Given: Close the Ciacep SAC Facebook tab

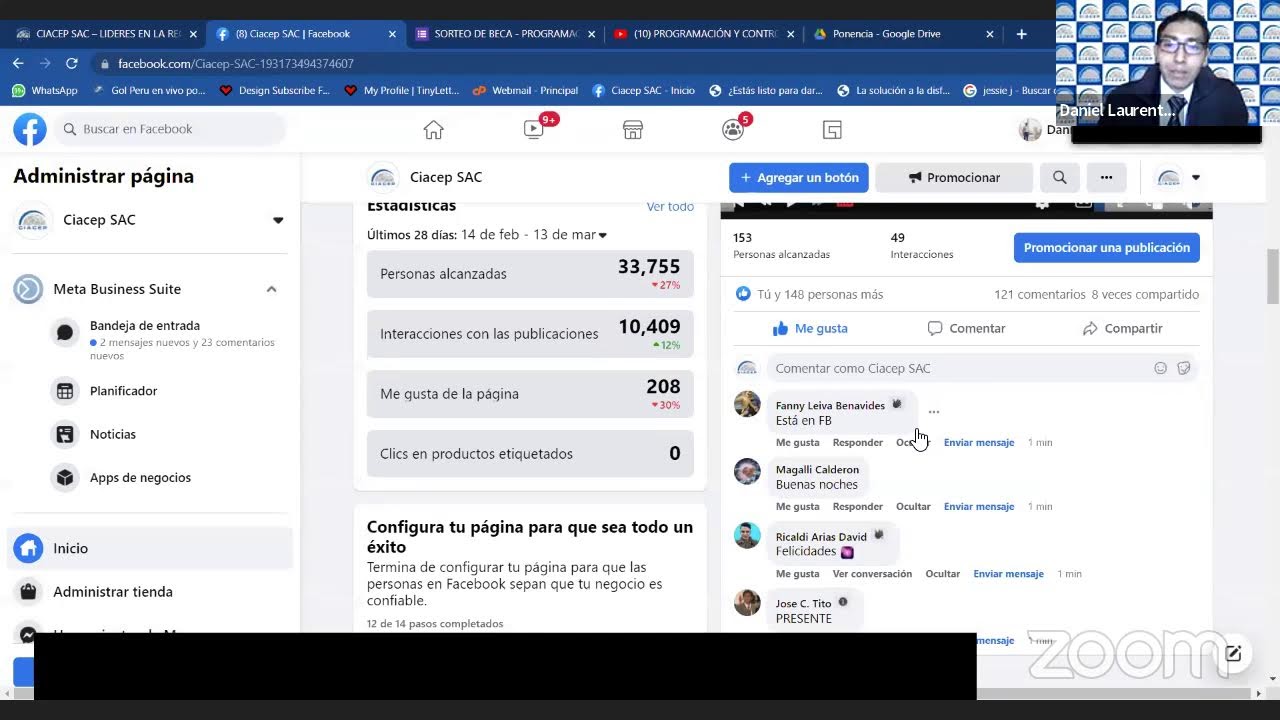Looking at the screenshot, I should coord(392,34).
